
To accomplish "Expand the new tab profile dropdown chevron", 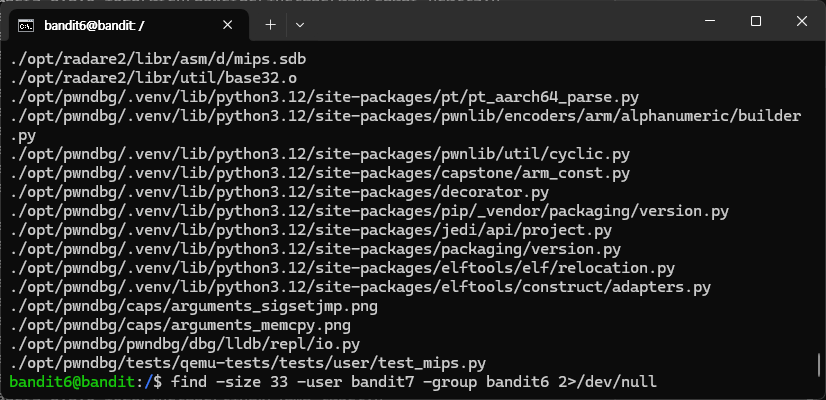I will pyautogui.click(x=300, y=25).
